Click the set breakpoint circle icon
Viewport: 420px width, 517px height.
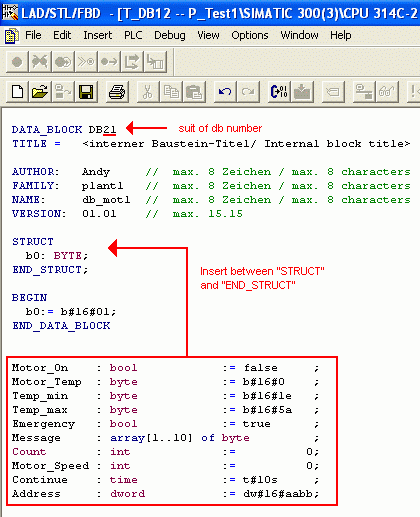pyautogui.click(x=17, y=62)
